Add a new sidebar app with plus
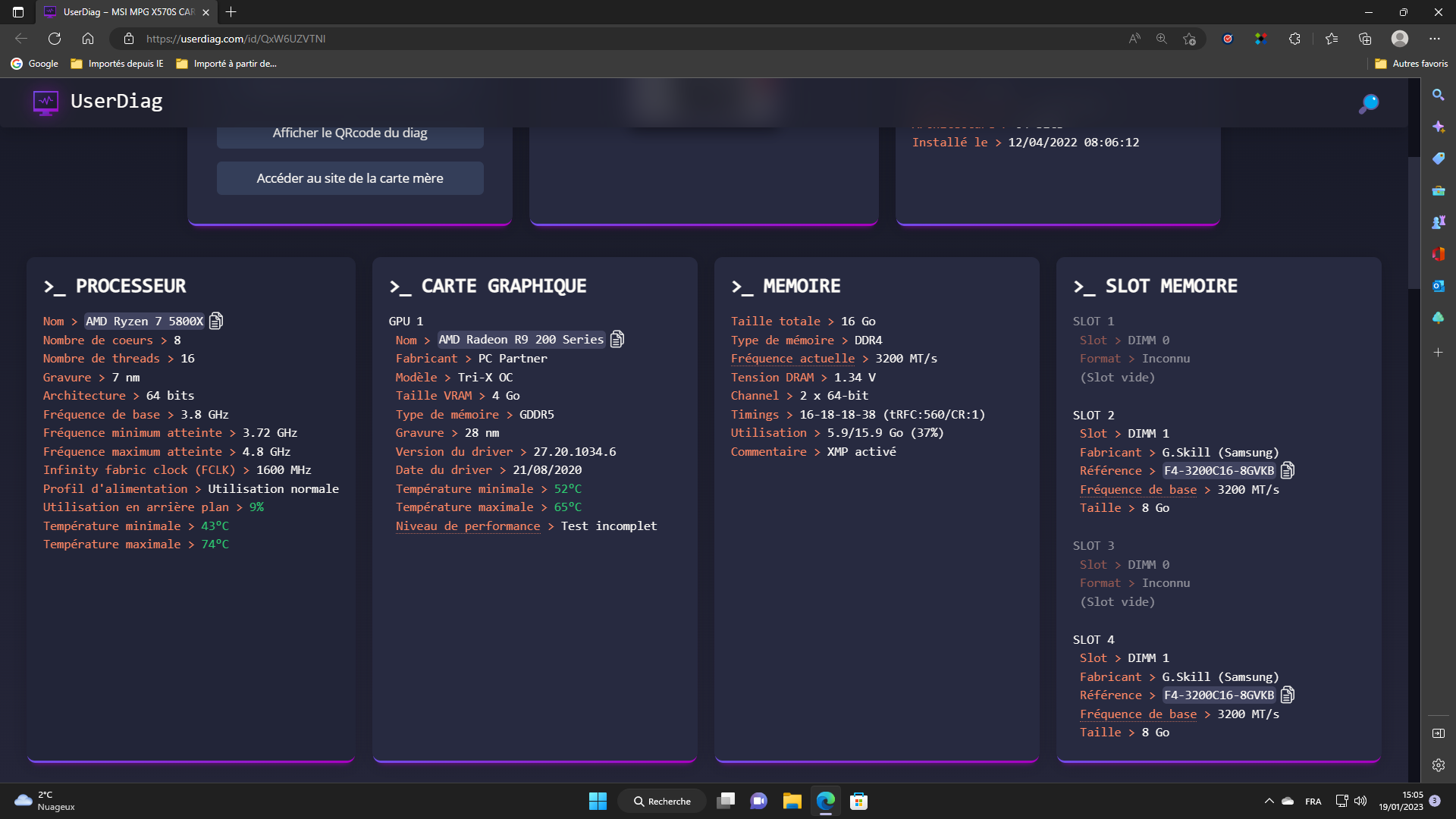The width and height of the screenshot is (1456, 819). [1438, 353]
